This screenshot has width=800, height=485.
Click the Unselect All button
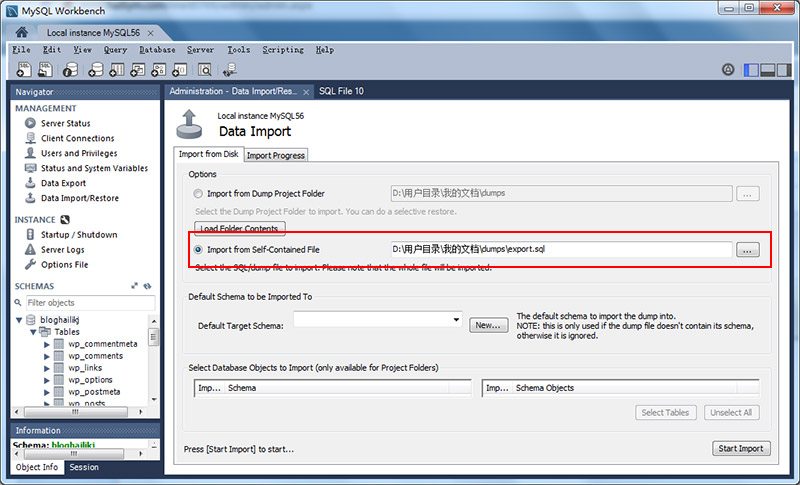point(731,413)
